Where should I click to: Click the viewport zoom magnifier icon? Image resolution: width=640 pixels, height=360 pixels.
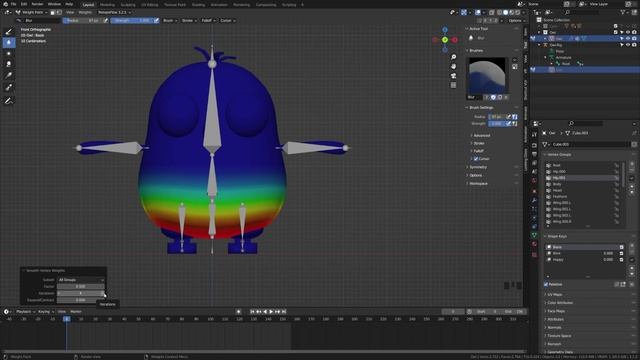453,57
